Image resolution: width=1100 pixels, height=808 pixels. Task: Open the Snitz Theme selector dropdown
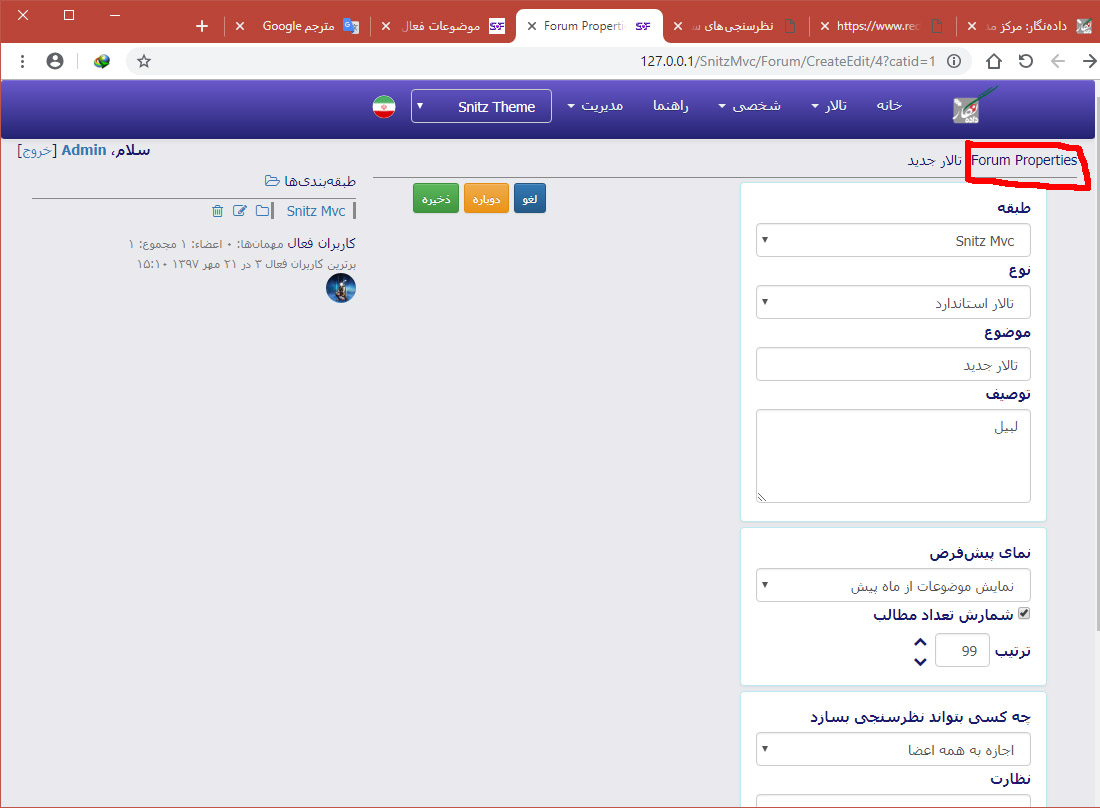481,107
